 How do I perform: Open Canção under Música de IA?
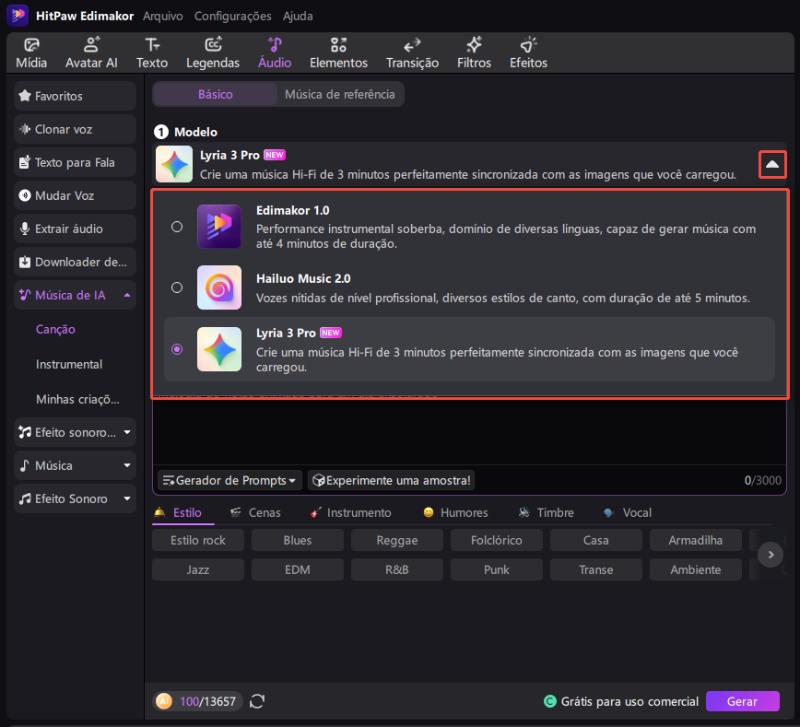pos(56,330)
